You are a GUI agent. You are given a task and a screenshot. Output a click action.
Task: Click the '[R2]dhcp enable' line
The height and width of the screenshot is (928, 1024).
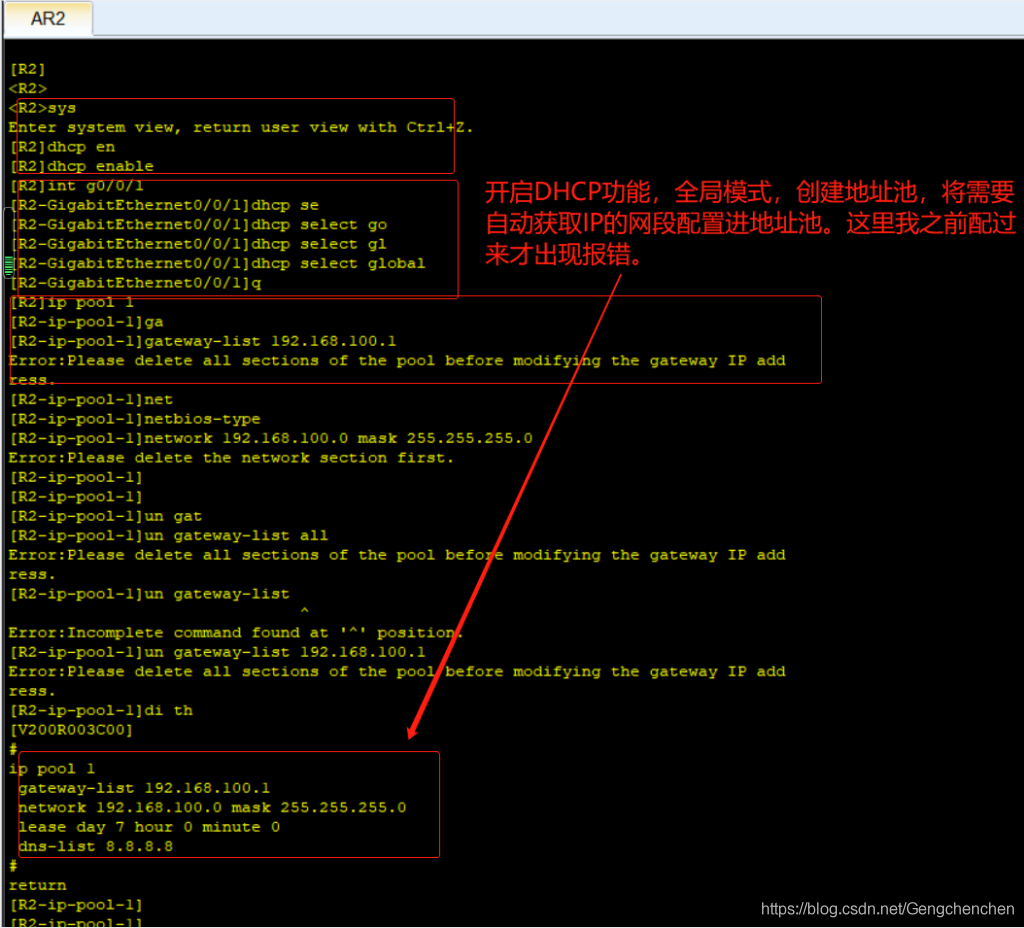[82, 166]
